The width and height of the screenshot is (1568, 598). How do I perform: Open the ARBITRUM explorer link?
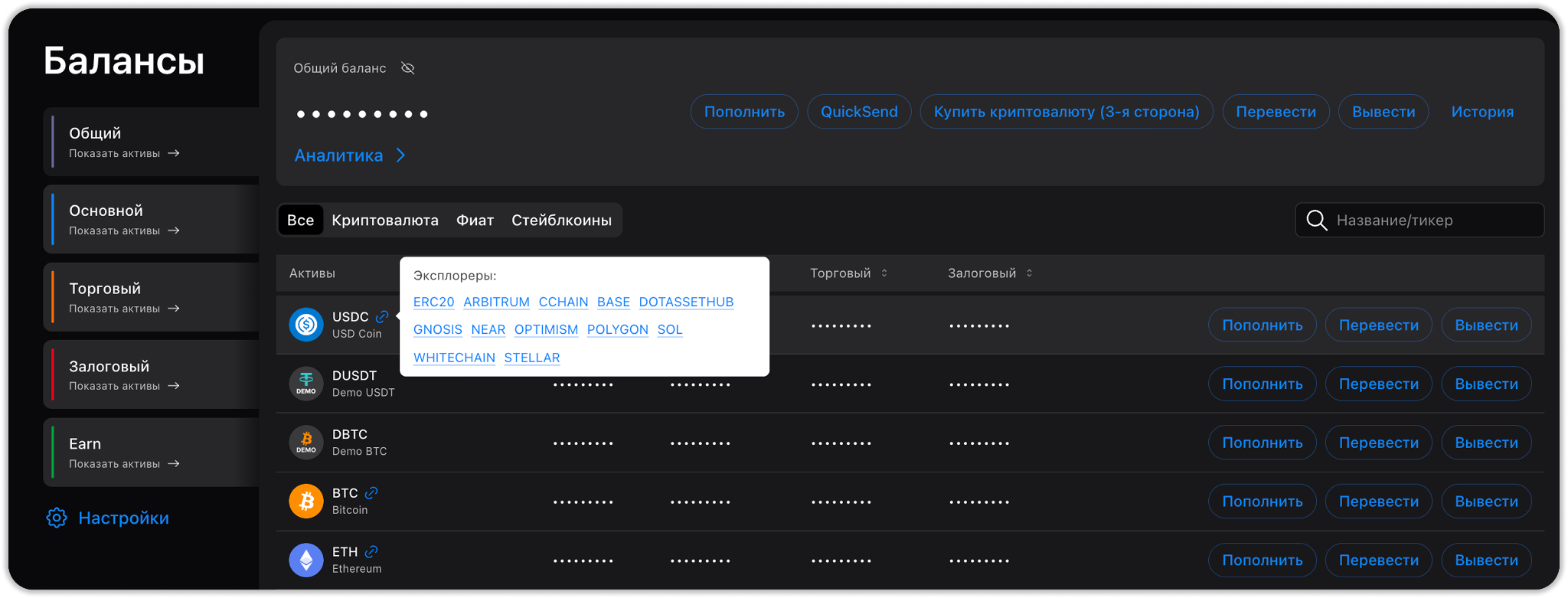pyautogui.click(x=496, y=302)
